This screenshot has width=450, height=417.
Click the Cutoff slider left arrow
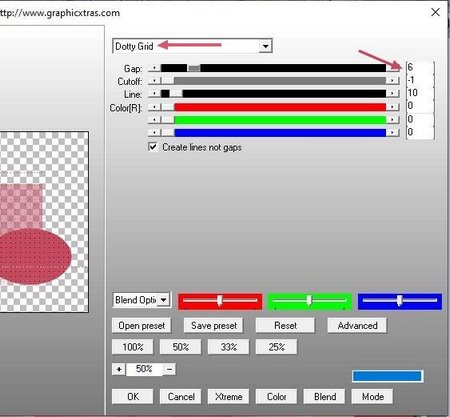154,81
